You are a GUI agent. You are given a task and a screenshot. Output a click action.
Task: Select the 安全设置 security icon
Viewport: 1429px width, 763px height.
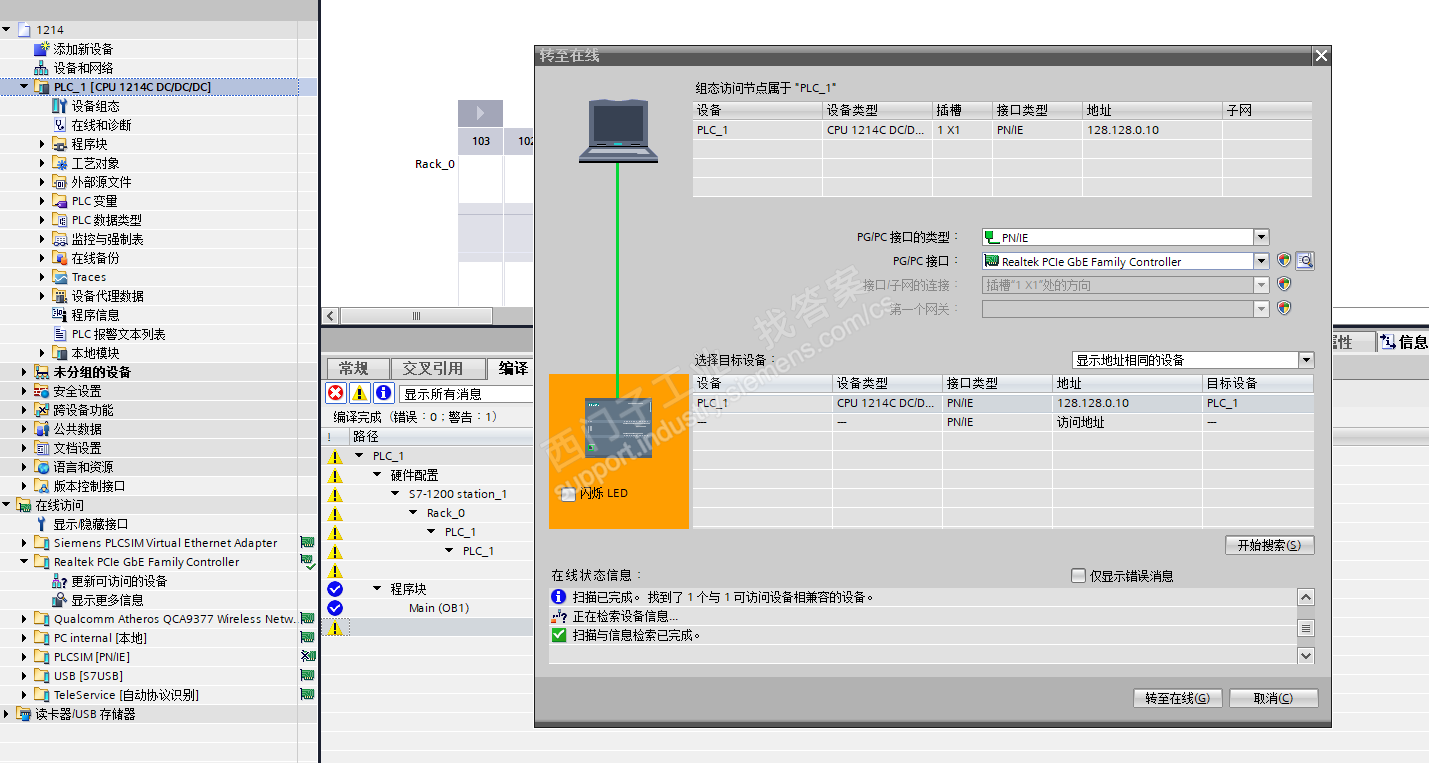click(x=41, y=391)
